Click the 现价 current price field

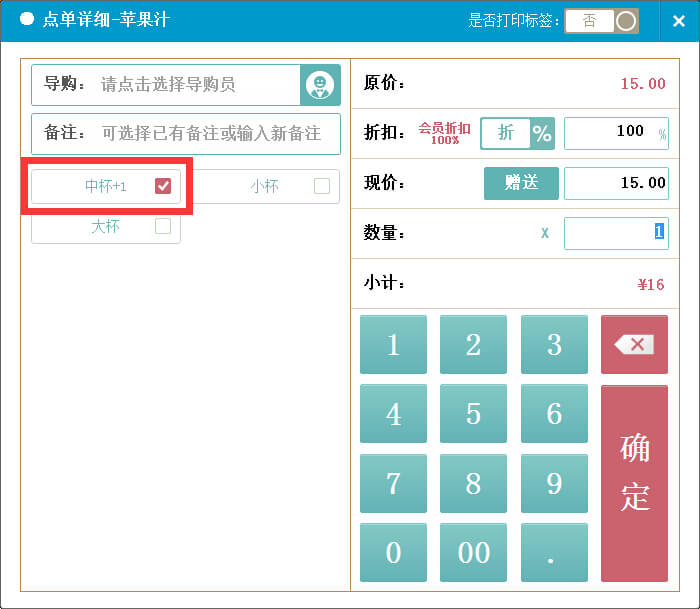(615, 183)
